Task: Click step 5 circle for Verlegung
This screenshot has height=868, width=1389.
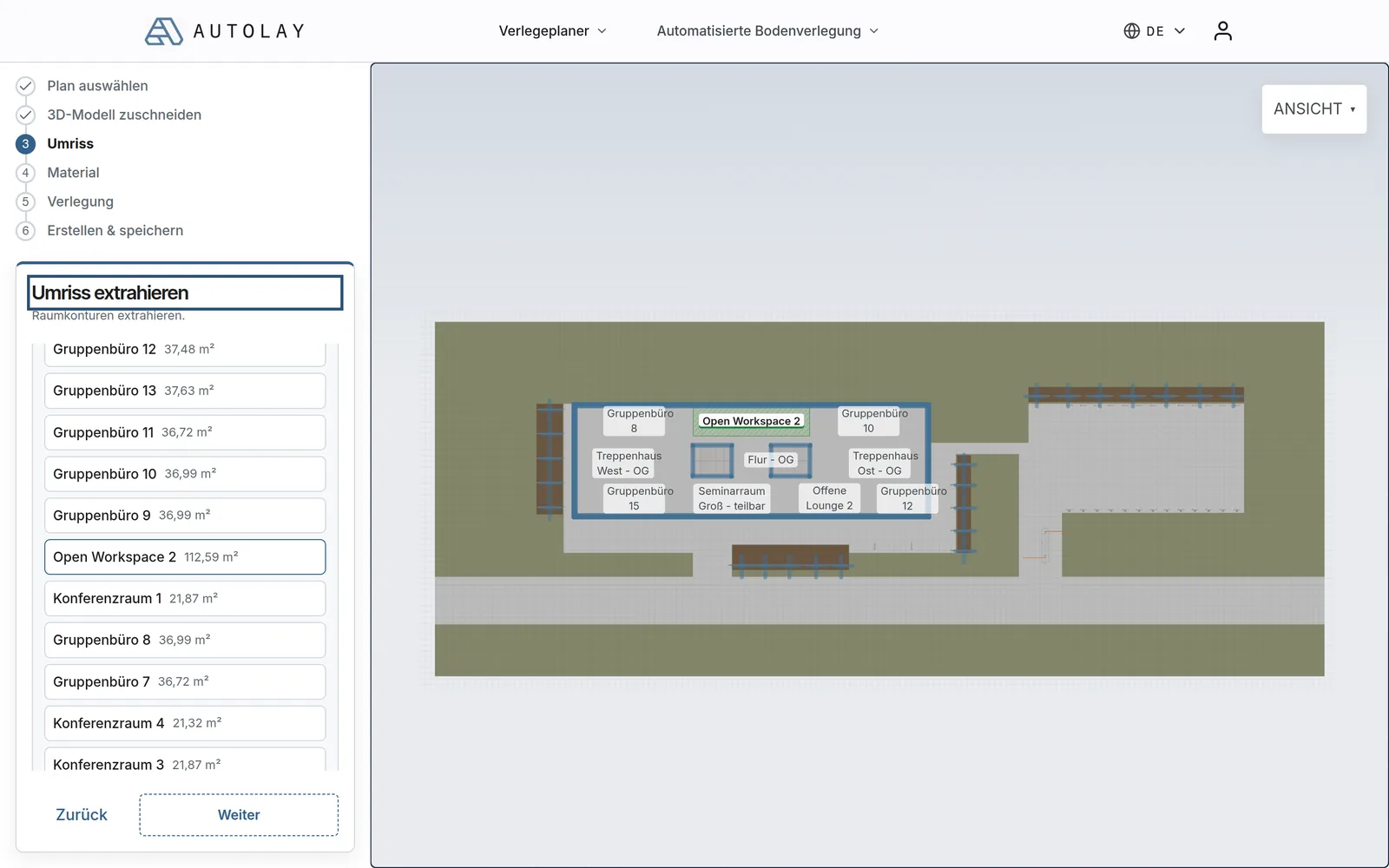Action: pos(25,201)
